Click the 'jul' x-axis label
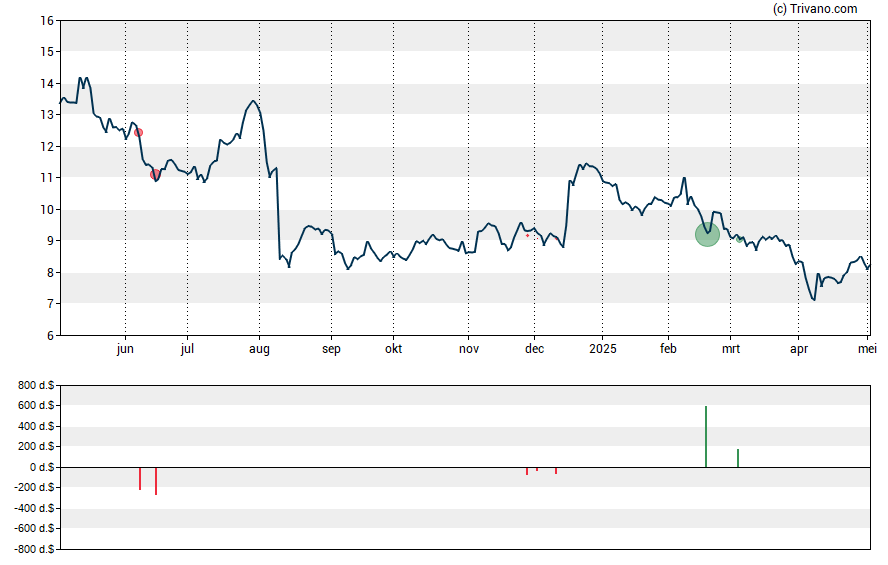This screenshot has width=888, height=565. pyautogui.click(x=187, y=349)
